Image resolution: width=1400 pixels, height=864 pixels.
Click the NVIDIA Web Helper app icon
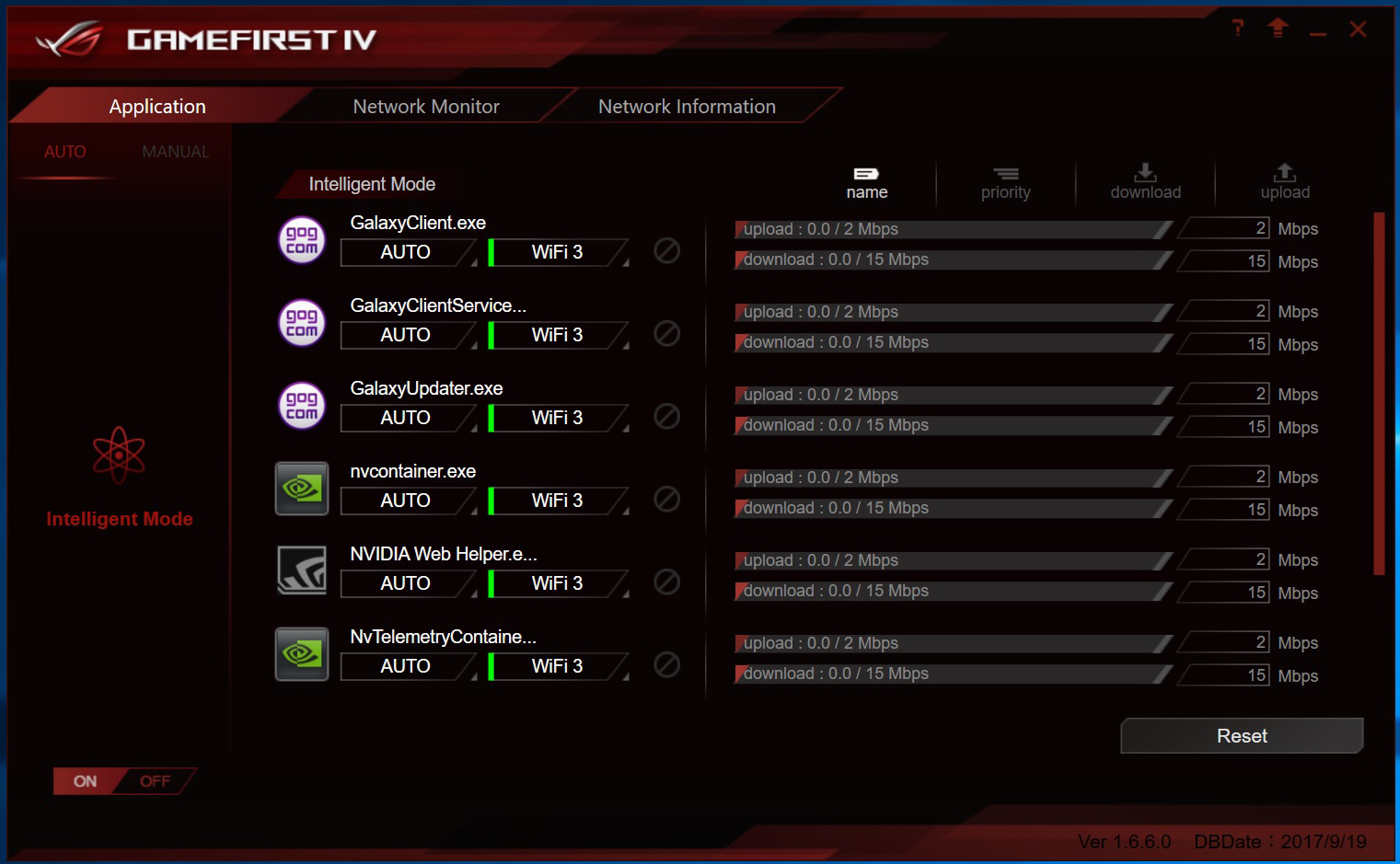pos(302,571)
